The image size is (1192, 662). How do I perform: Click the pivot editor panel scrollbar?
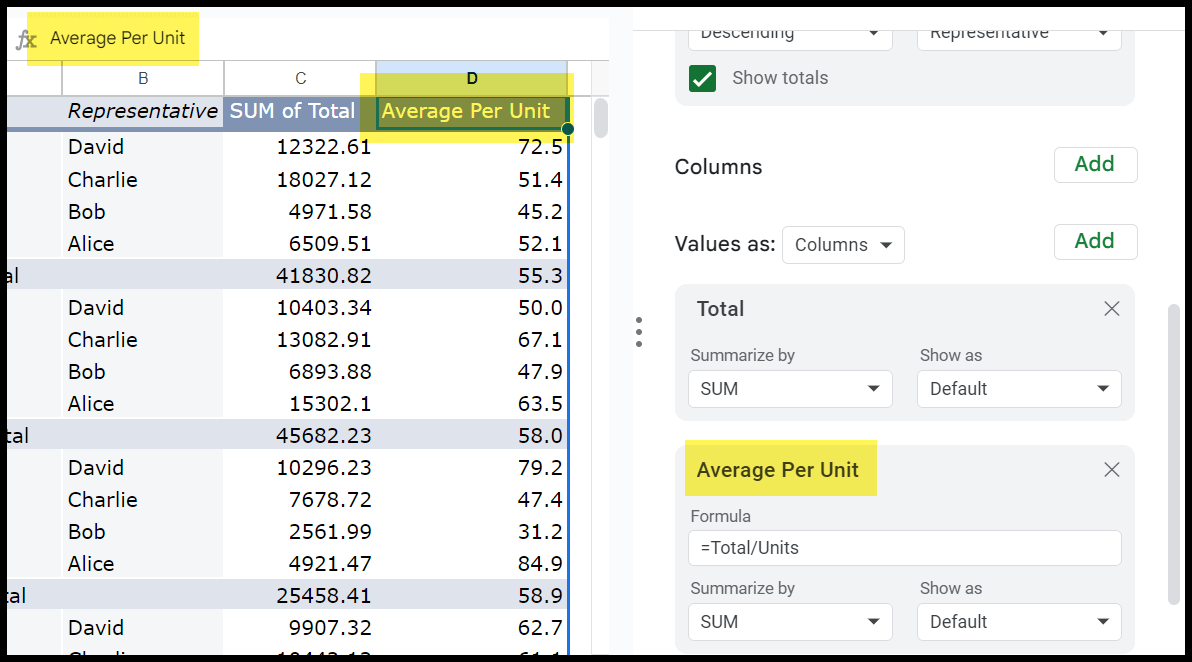click(1174, 455)
